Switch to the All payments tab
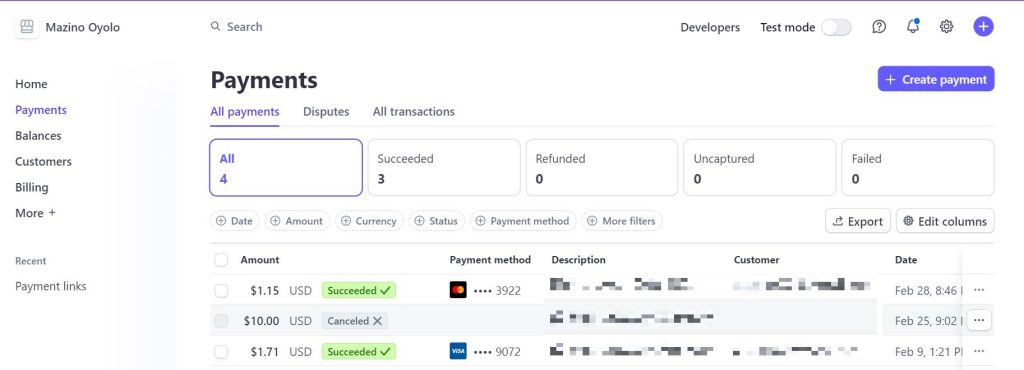Viewport: 1024px width, 370px height. [245, 112]
